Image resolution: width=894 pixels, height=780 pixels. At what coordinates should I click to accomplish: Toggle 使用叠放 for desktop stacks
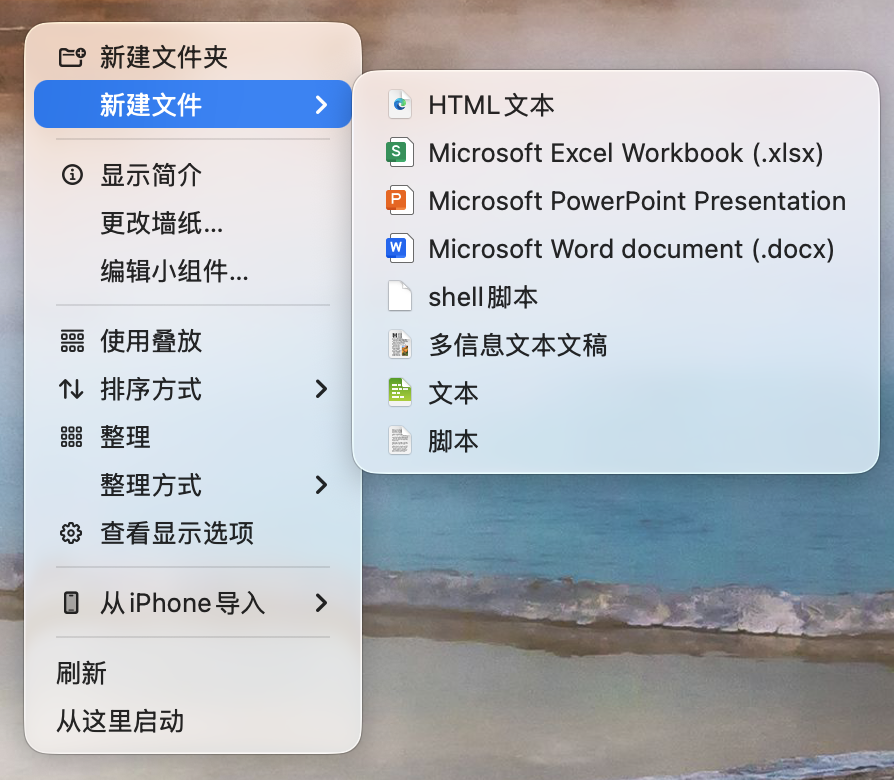tap(151, 341)
